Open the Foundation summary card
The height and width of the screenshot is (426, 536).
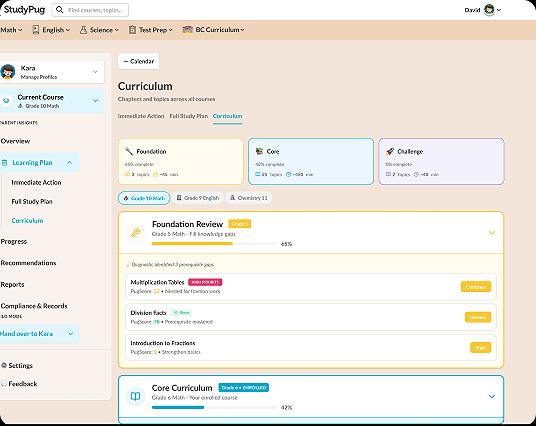pos(180,161)
